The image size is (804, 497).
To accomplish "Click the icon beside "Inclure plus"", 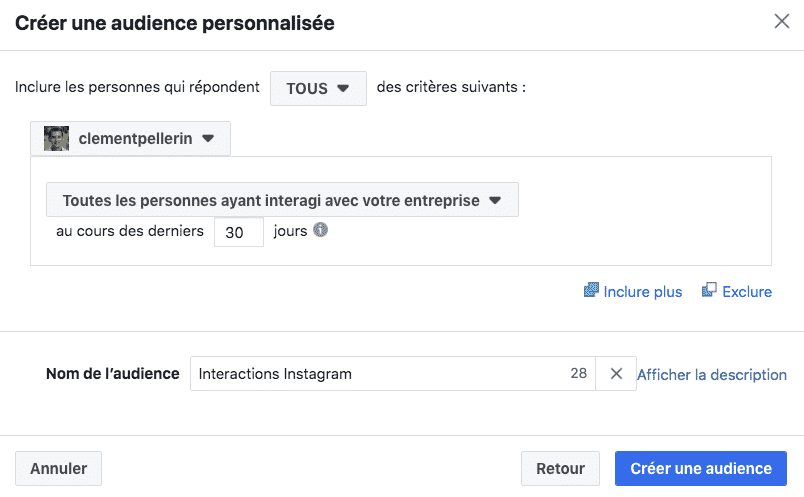I will (x=591, y=291).
